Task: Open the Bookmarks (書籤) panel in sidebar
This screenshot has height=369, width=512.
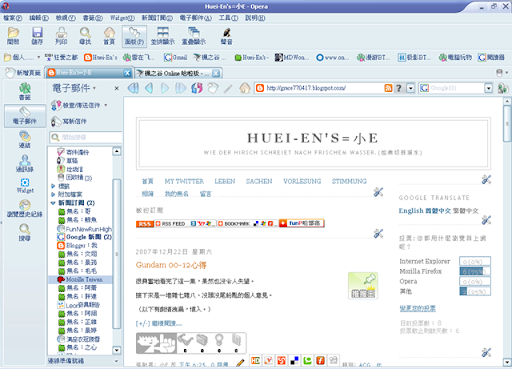Action: (25, 92)
